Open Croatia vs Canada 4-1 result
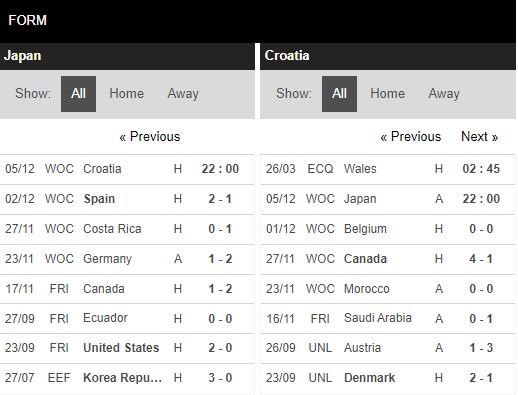 click(x=388, y=259)
